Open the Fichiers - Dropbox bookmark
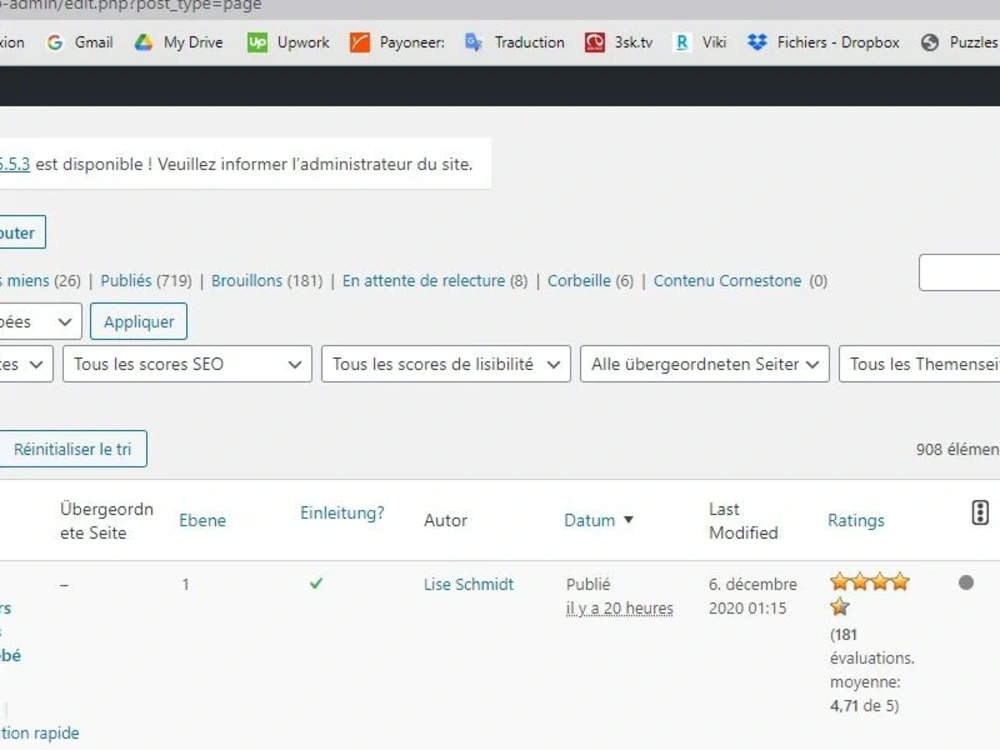 click(823, 43)
